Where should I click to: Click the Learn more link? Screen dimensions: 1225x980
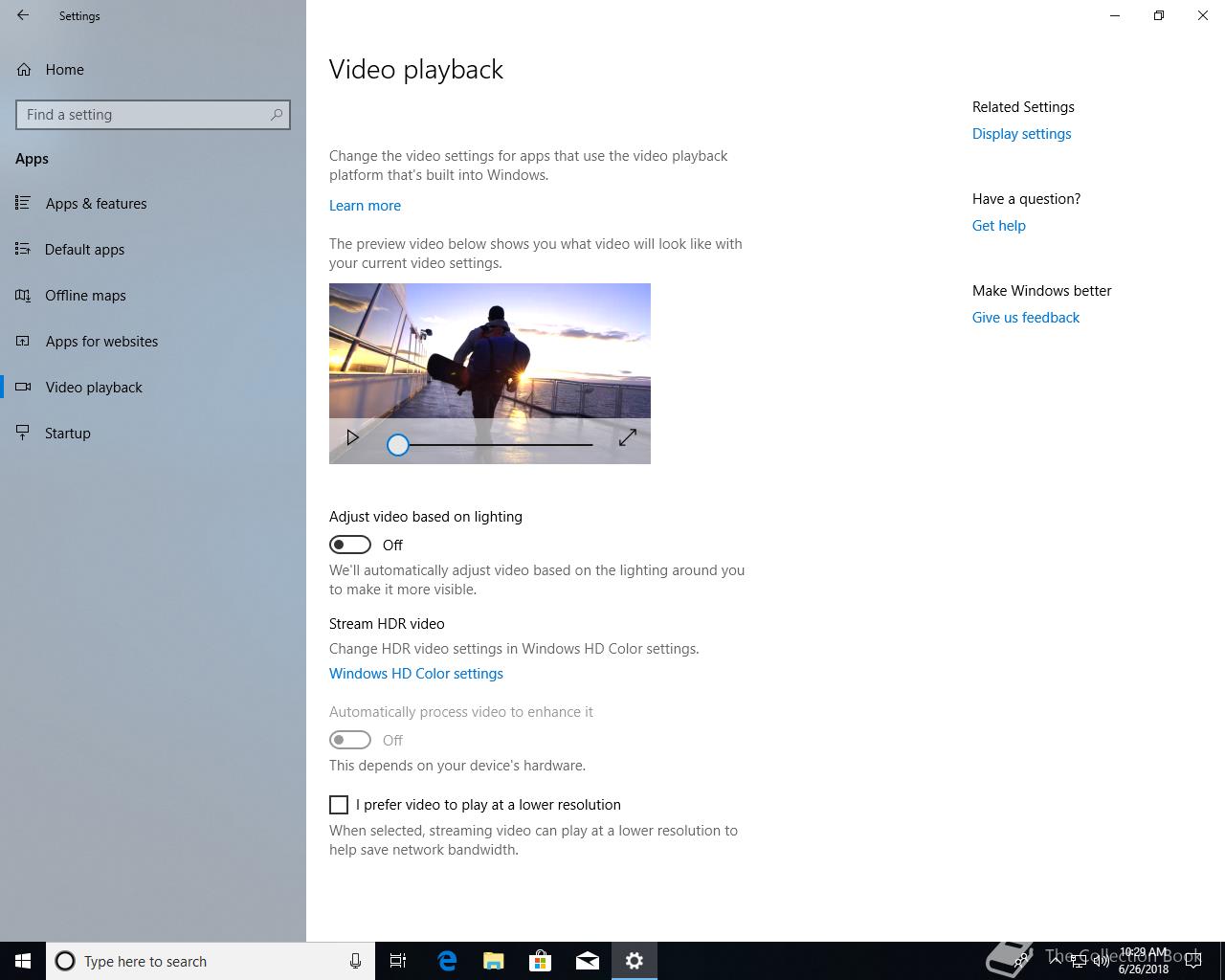(x=365, y=206)
